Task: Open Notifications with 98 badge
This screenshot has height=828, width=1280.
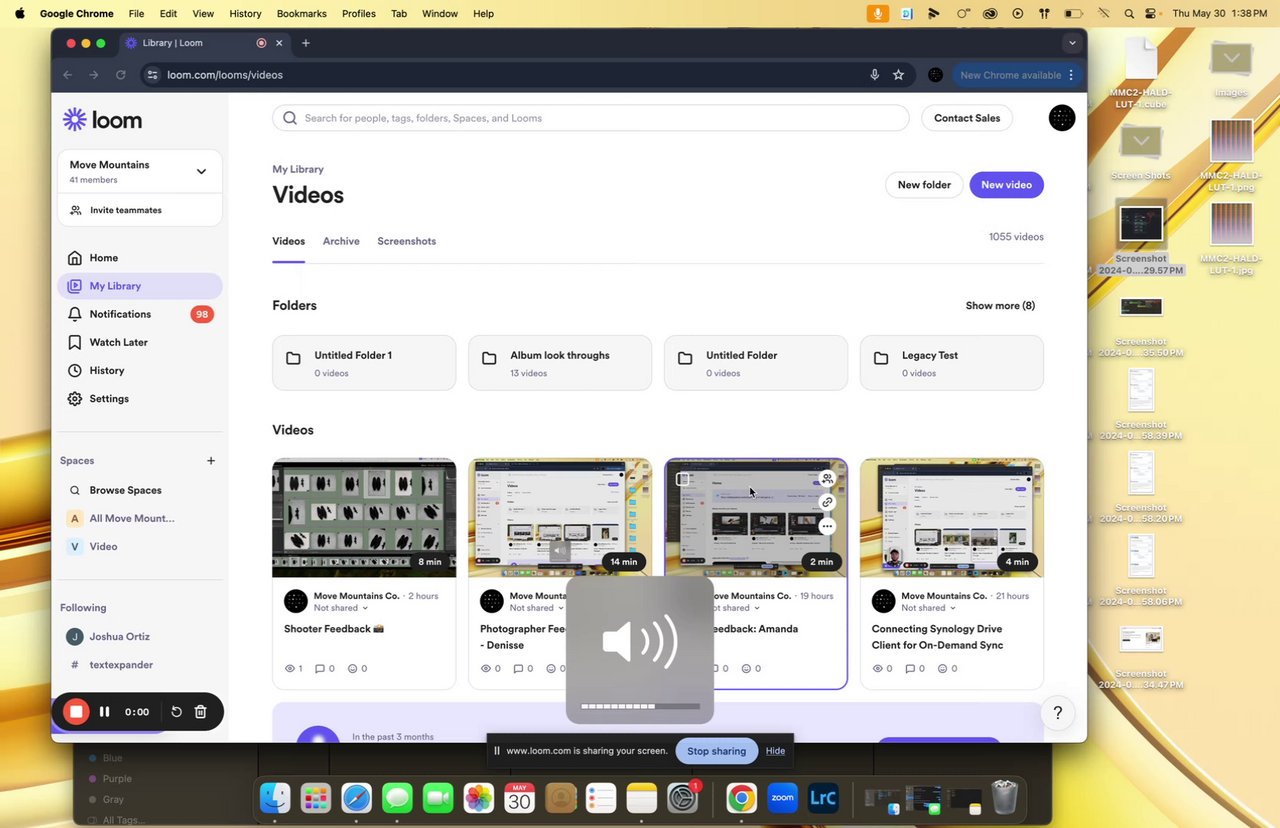Action: click(x=140, y=314)
